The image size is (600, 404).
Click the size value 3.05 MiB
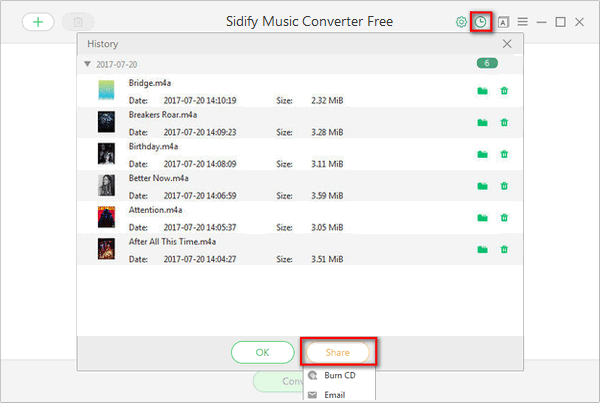(327, 228)
